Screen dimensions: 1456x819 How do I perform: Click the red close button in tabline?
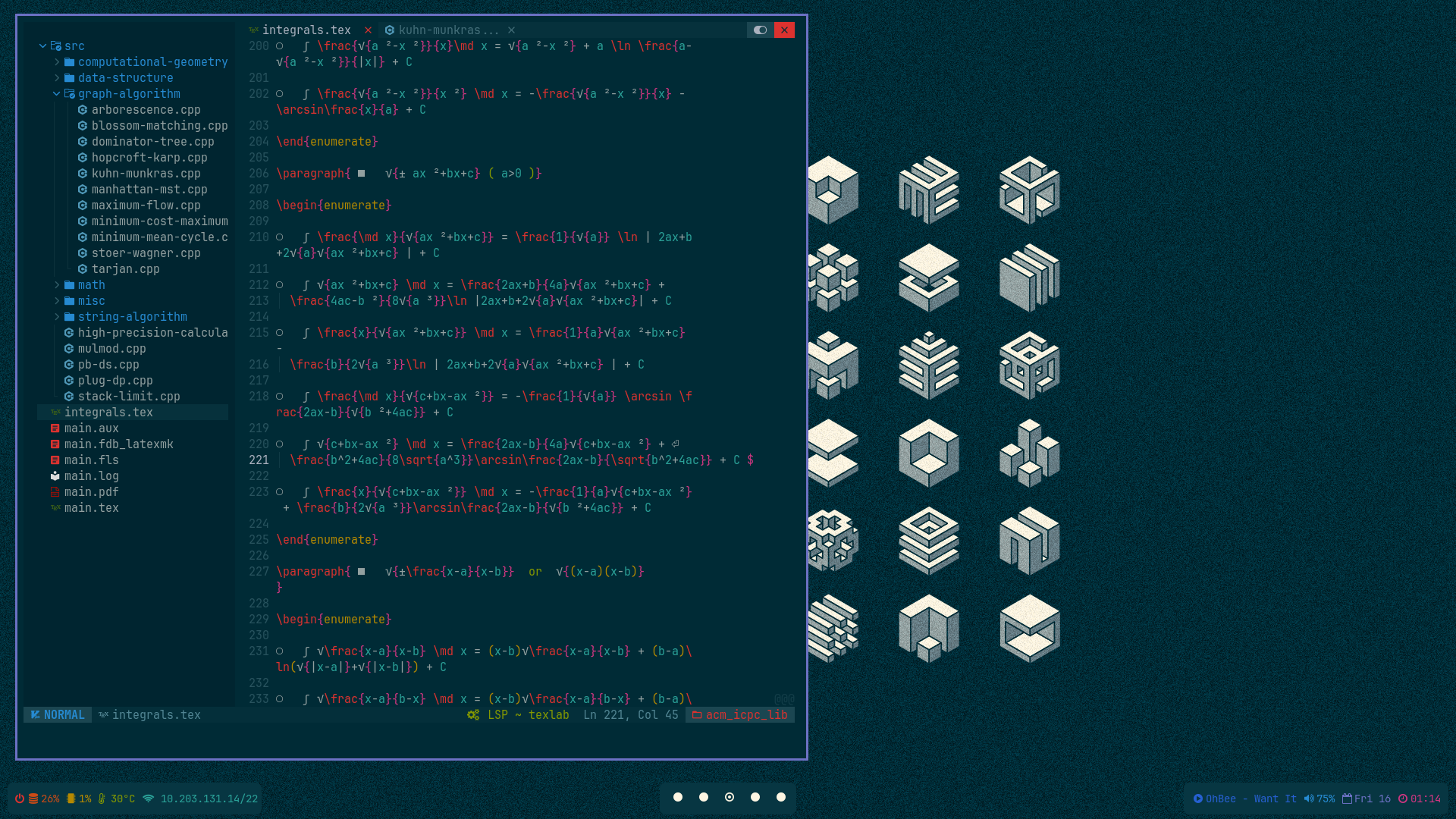pyautogui.click(x=784, y=30)
